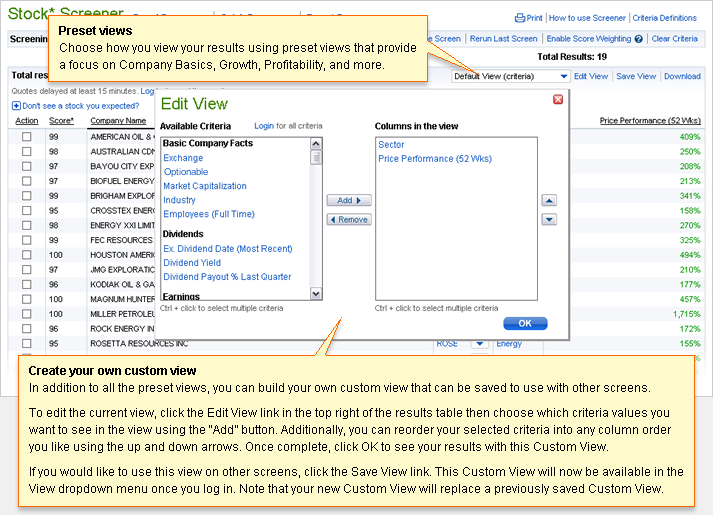This screenshot has width=713, height=515.
Task: Click the move column up arrow
Action: [549, 200]
